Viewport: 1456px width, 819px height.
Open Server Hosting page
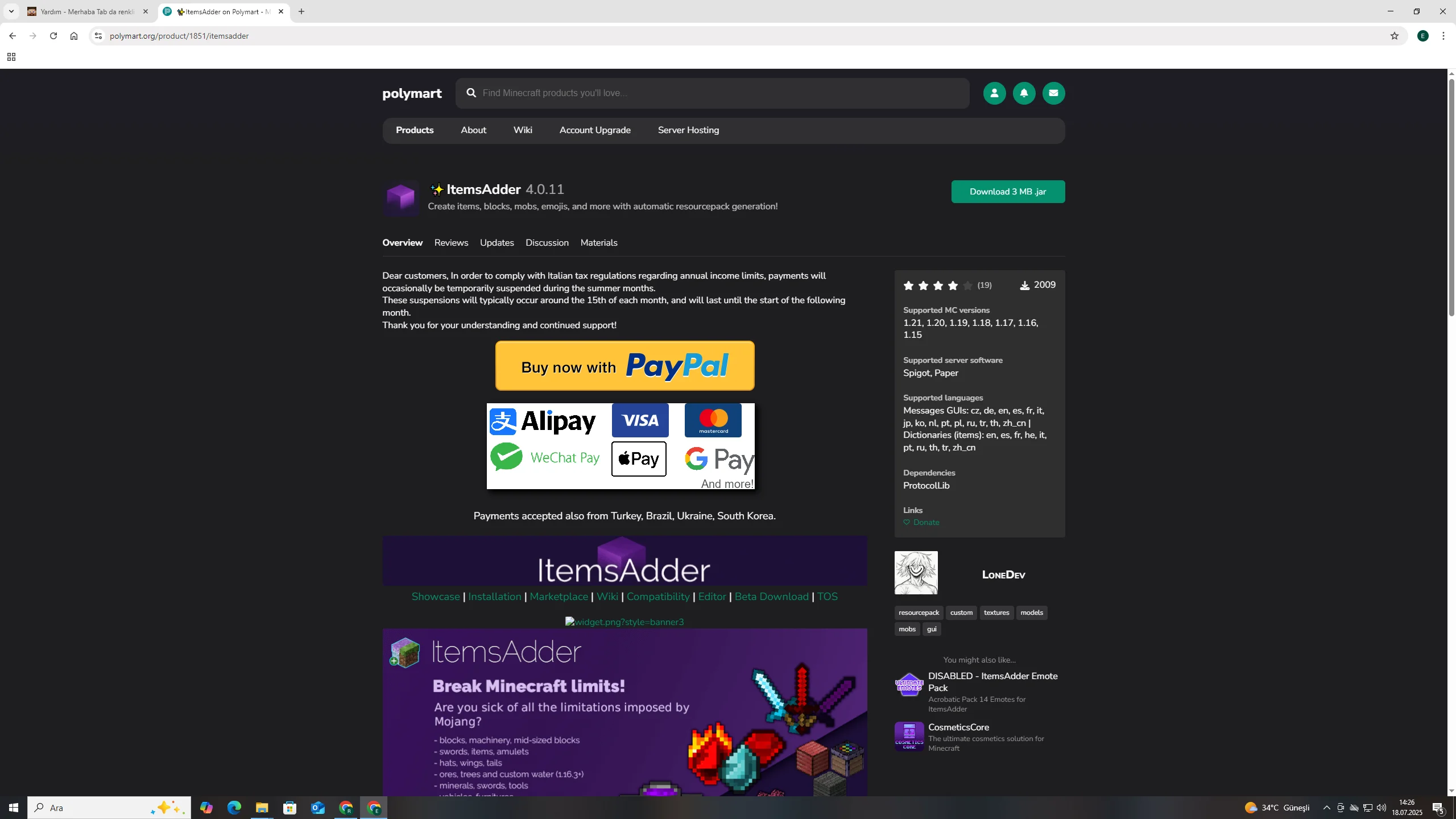688,130
